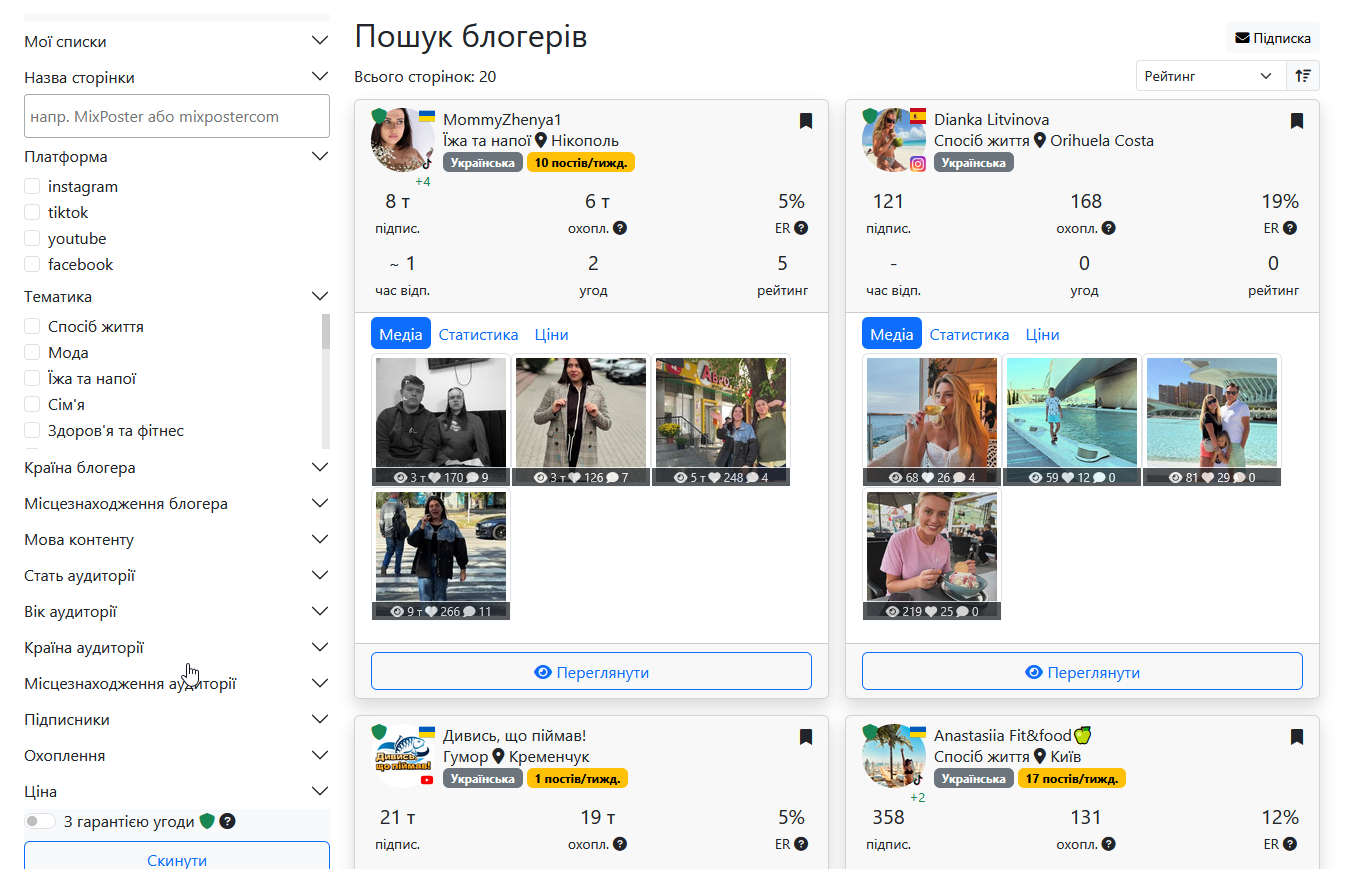The height and width of the screenshot is (869, 1358).
Task: Bookmark the Dianka Litvinova card
Action: (1297, 121)
